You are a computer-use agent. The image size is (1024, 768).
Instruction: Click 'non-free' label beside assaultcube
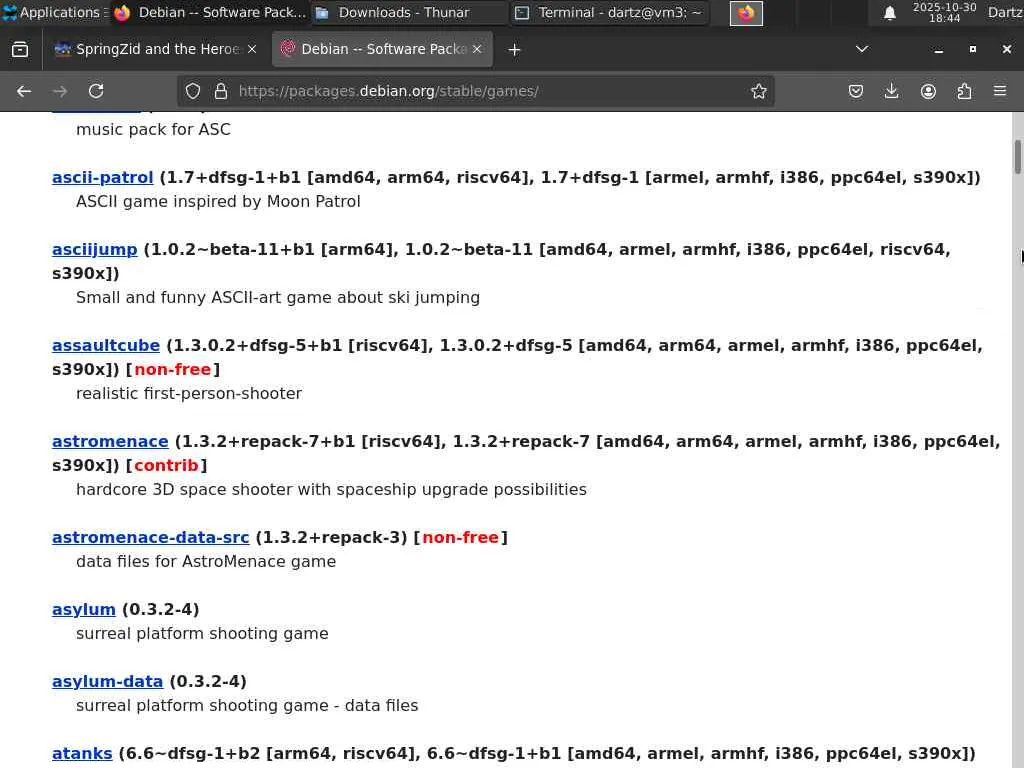[172, 370]
